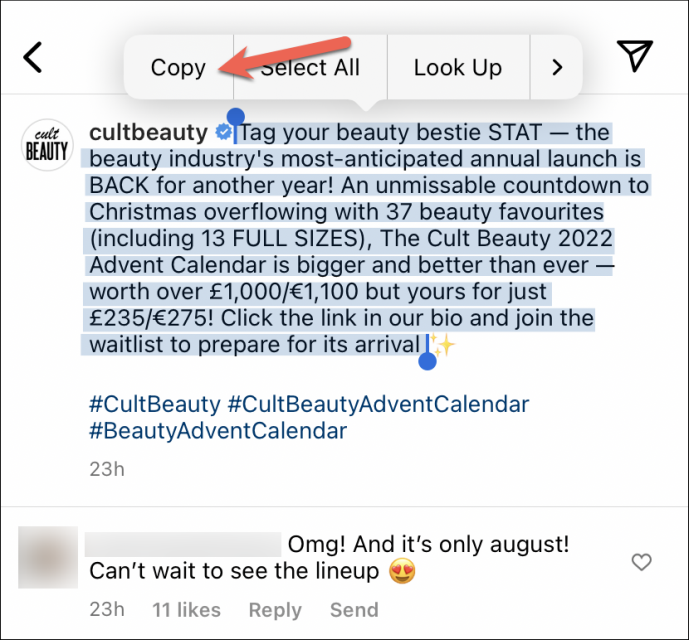Image resolution: width=689 pixels, height=640 pixels.
Task: Choose Copy from the text menu
Action: pyautogui.click(x=178, y=68)
